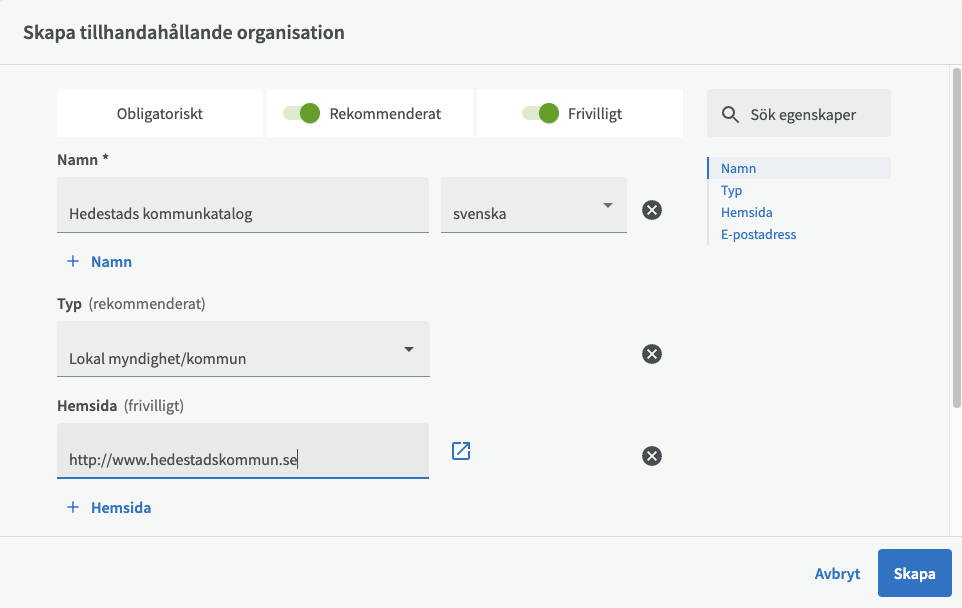
Task: Click the search magnifier icon
Action: coord(731,115)
